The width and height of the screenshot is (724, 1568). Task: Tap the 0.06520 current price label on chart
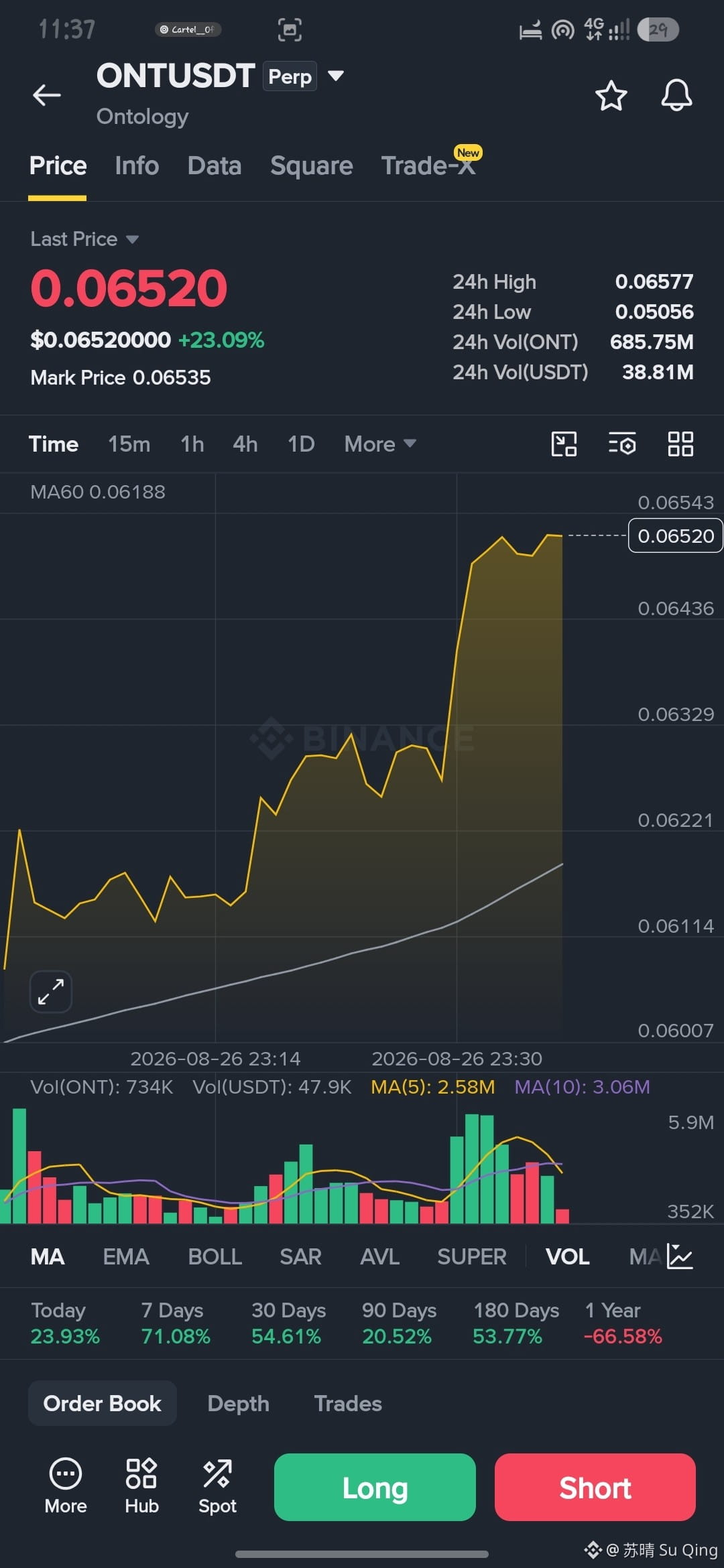(675, 535)
